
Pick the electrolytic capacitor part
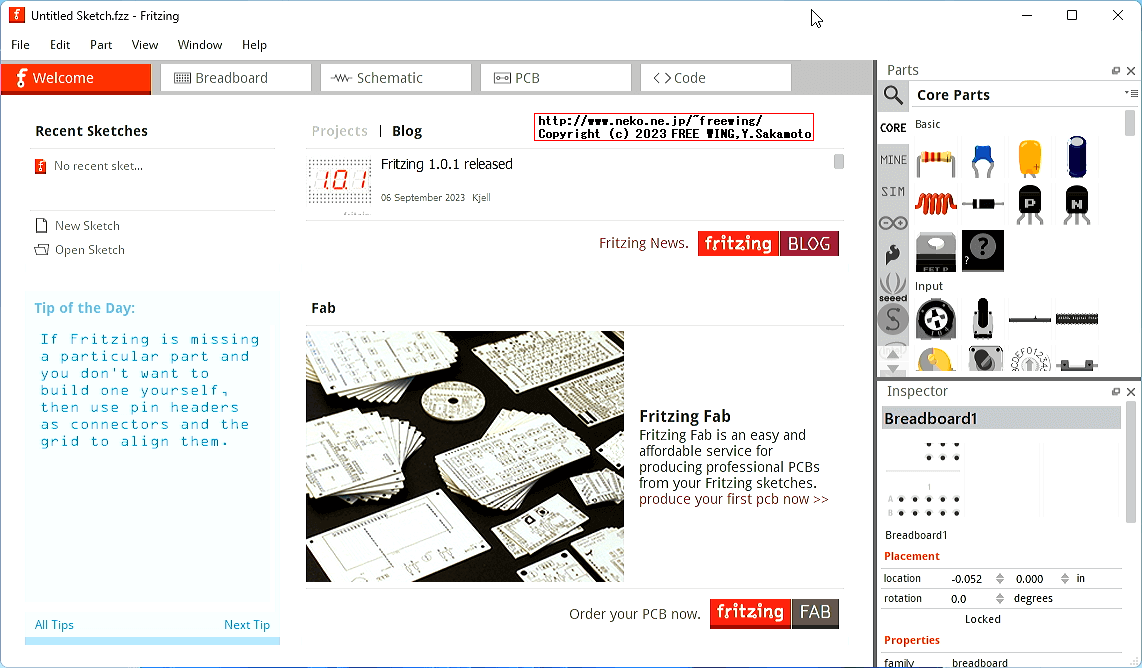[1076, 157]
